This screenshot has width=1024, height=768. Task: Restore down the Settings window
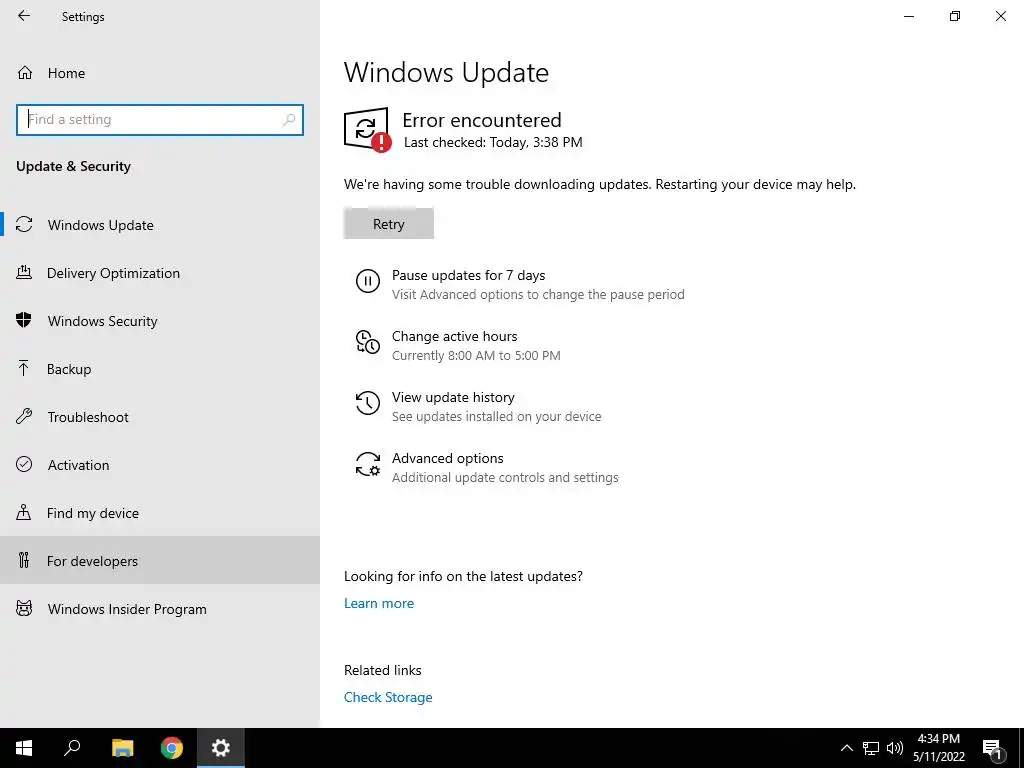point(955,16)
